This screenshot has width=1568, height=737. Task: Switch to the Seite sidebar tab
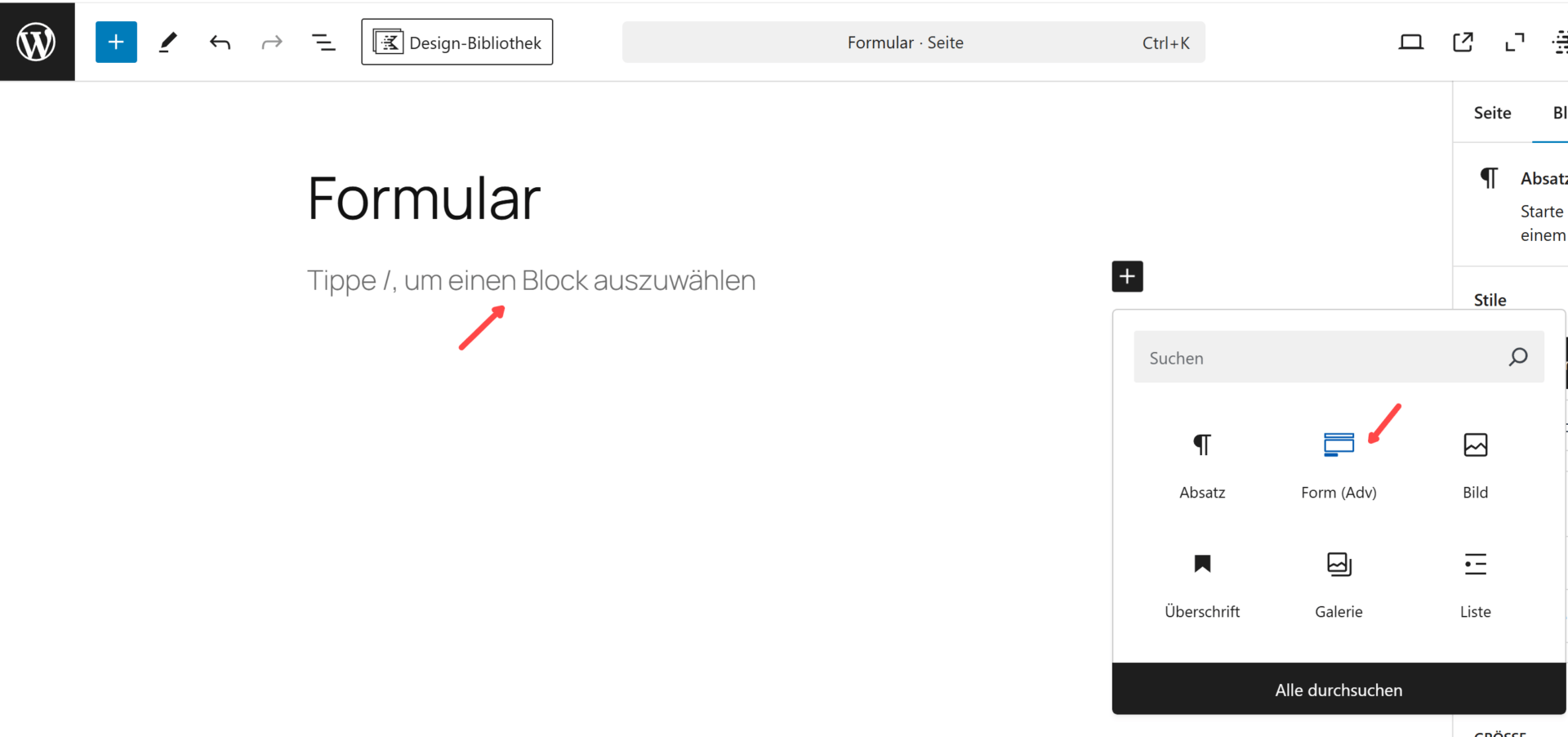[1492, 113]
